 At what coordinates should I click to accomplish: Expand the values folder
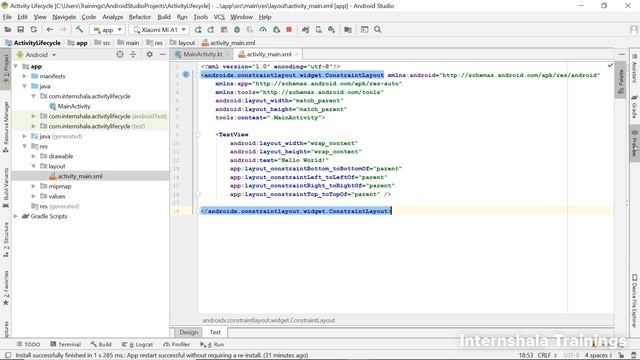(x=33, y=196)
